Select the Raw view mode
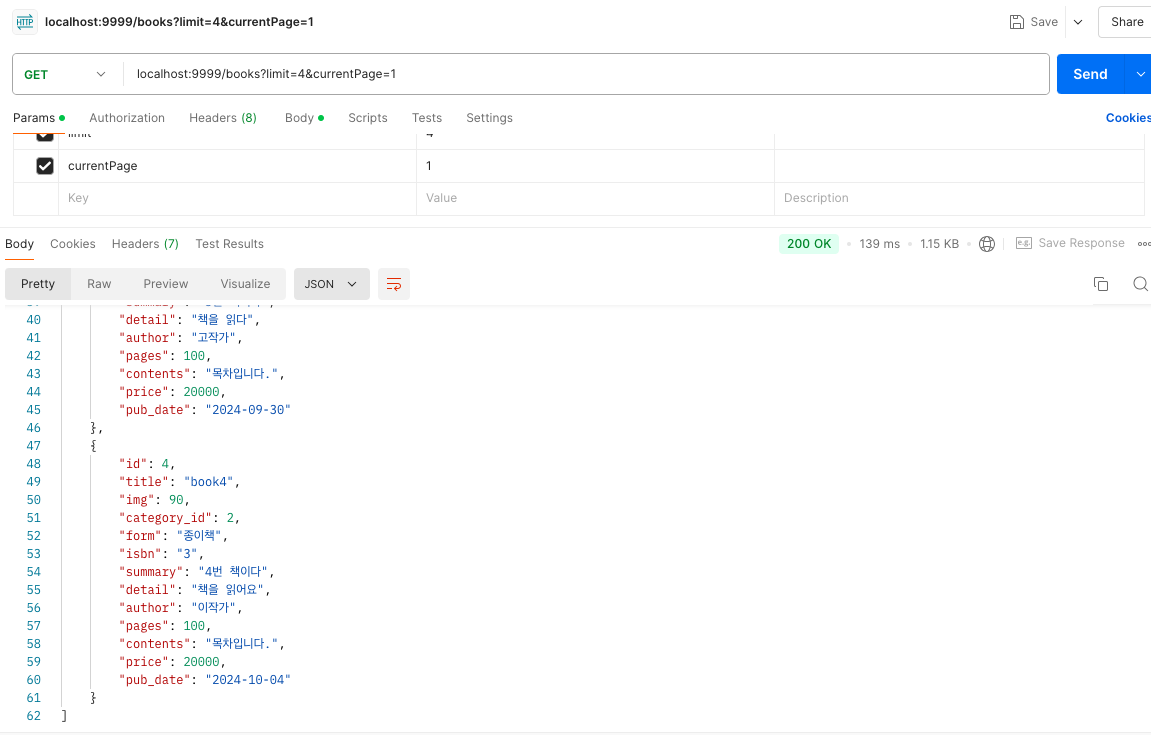 (99, 284)
